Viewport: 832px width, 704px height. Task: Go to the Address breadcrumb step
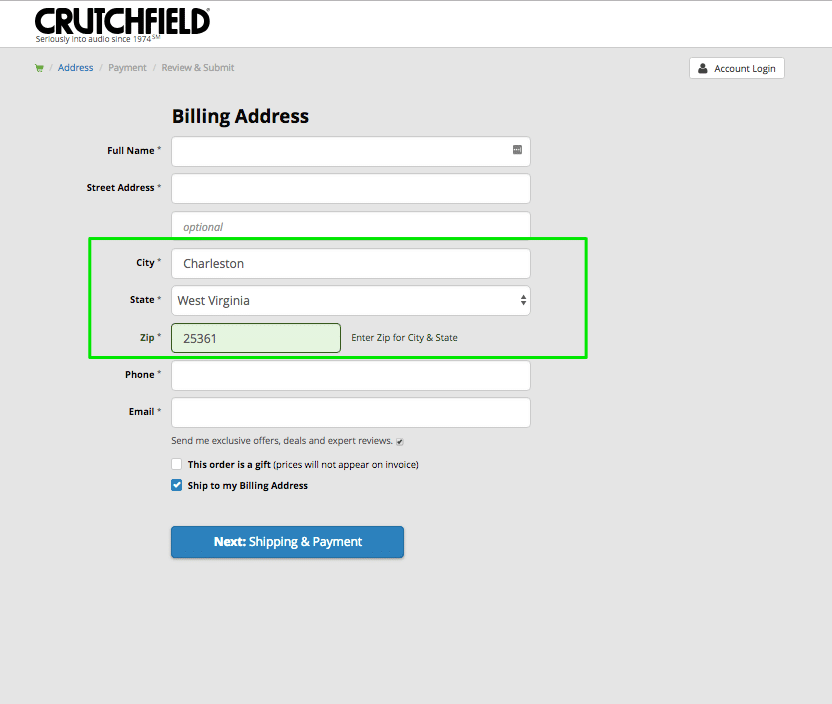tap(75, 68)
